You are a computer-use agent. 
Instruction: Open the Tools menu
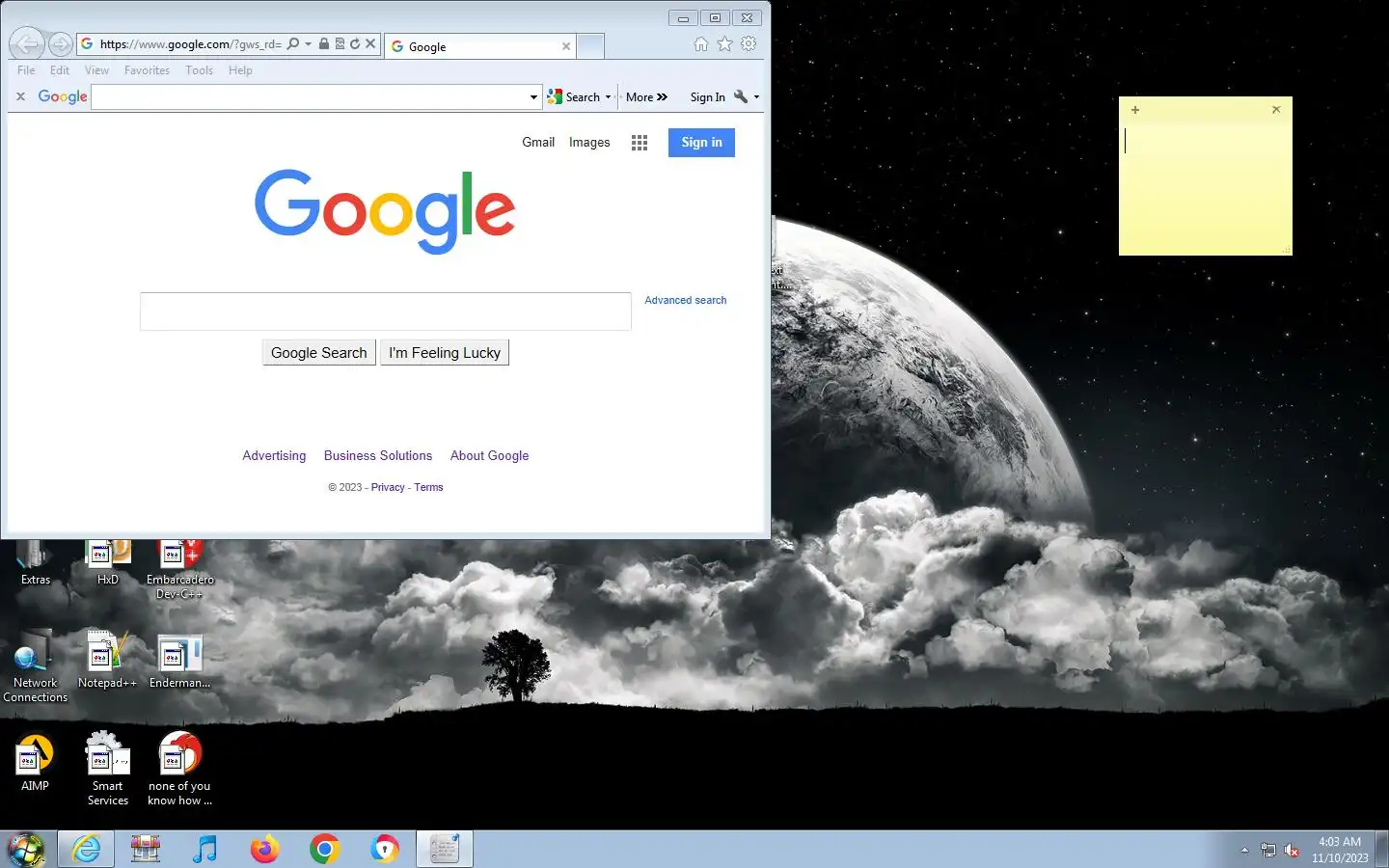click(x=199, y=70)
